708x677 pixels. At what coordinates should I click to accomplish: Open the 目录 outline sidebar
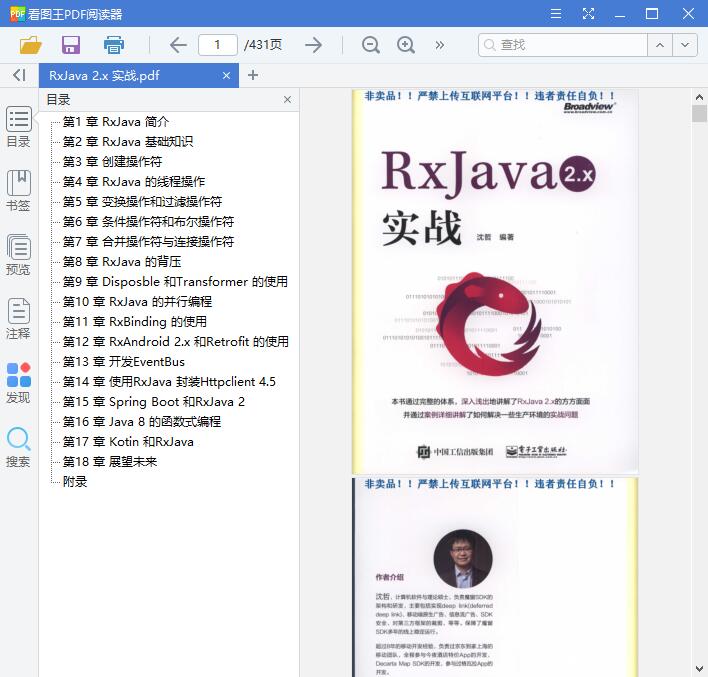click(19, 126)
